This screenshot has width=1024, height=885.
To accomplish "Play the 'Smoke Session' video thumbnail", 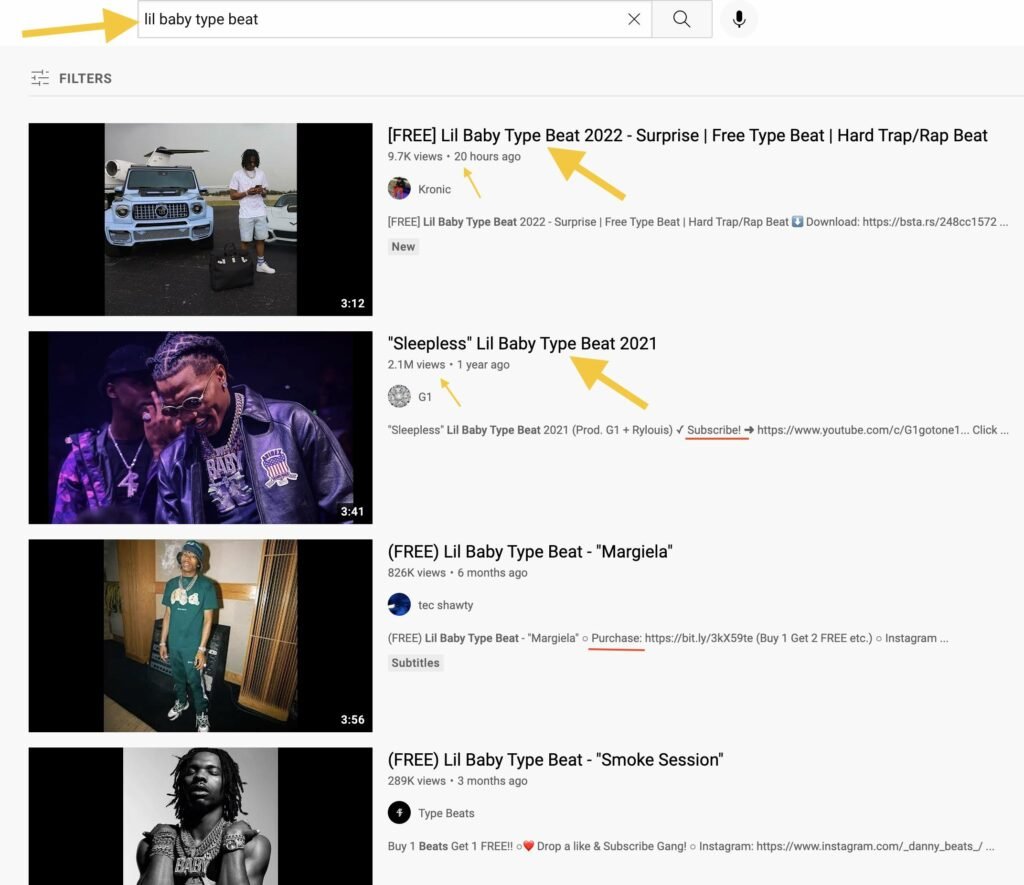I will pyautogui.click(x=200, y=816).
